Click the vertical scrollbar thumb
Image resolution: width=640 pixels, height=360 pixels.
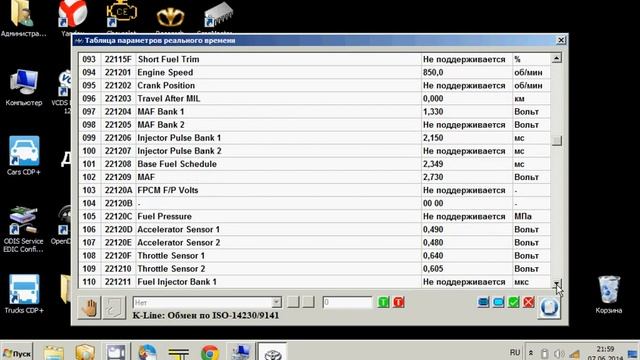point(556,140)
